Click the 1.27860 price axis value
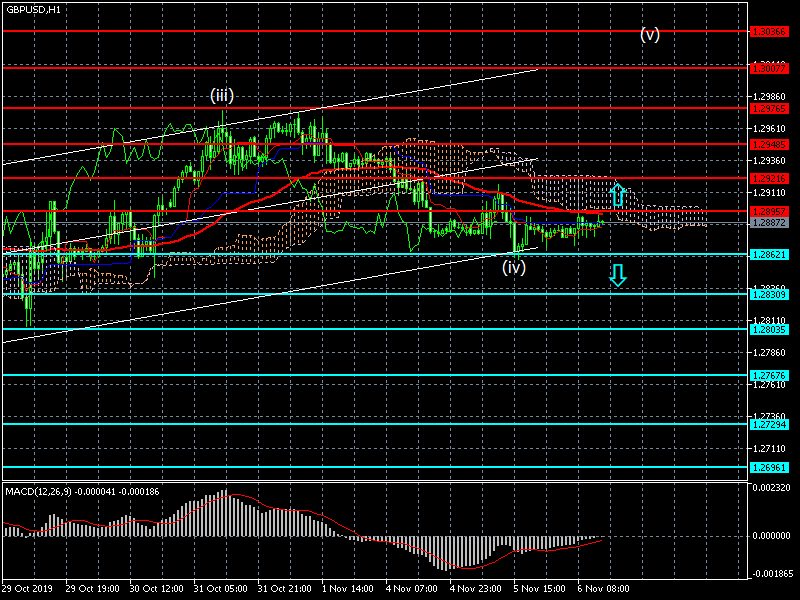This screenshot has width=800, height=600. coord(769,353)
